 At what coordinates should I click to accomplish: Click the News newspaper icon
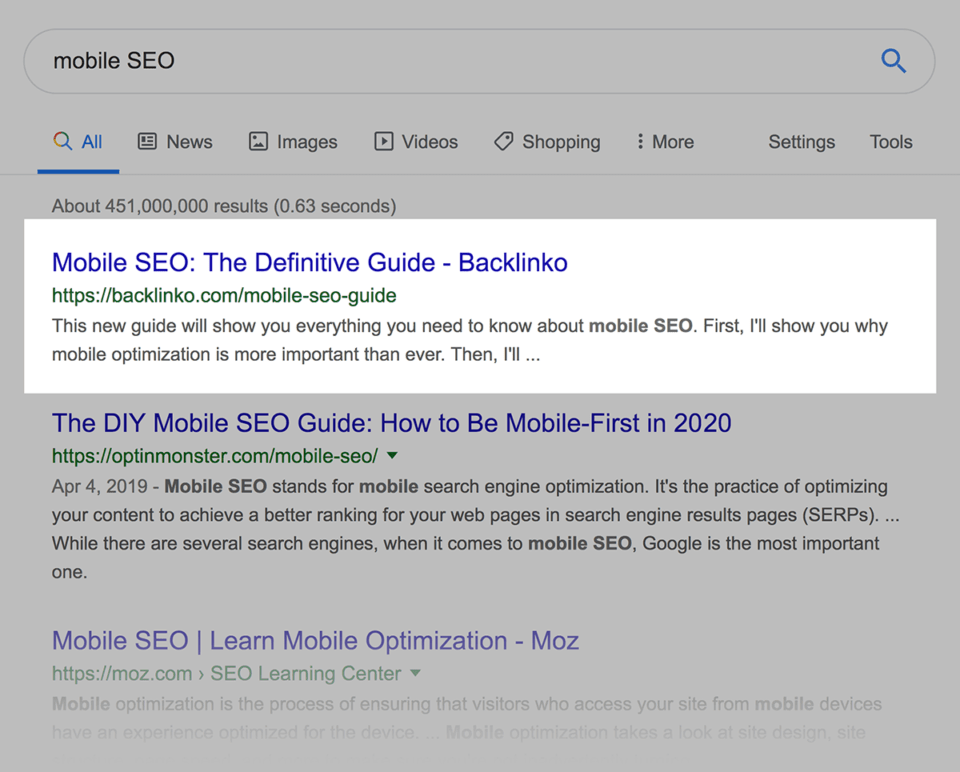coord(148,142)
